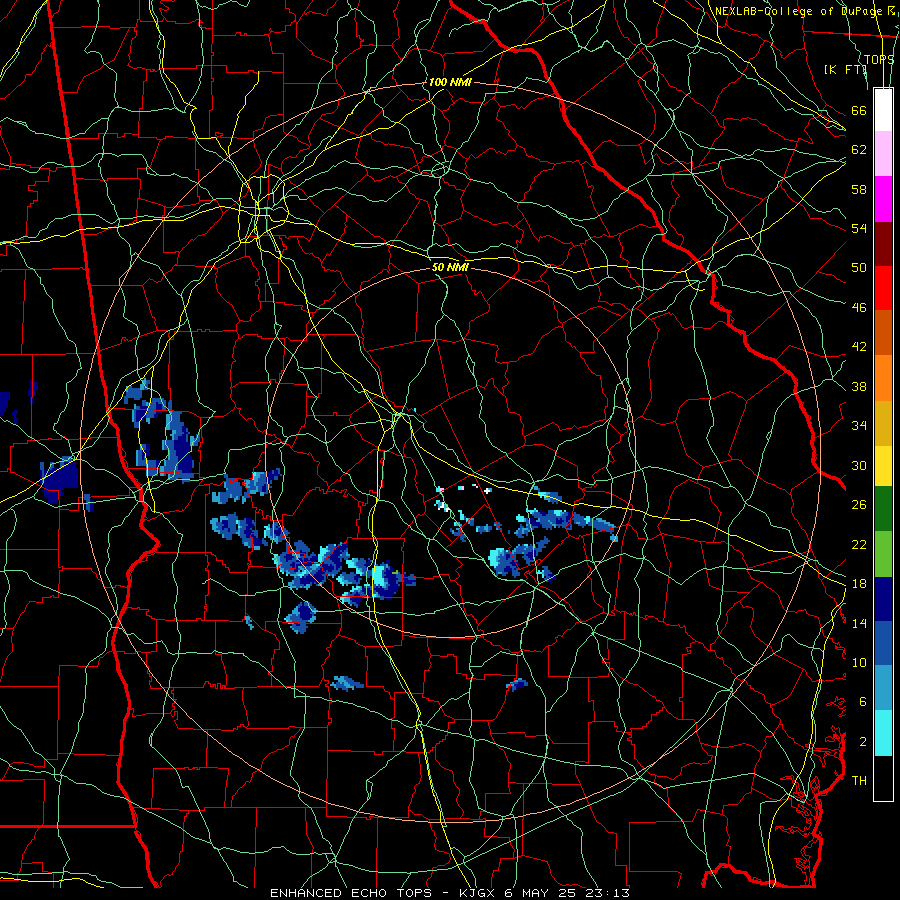Click the "62" legend value

coord(859,150)
